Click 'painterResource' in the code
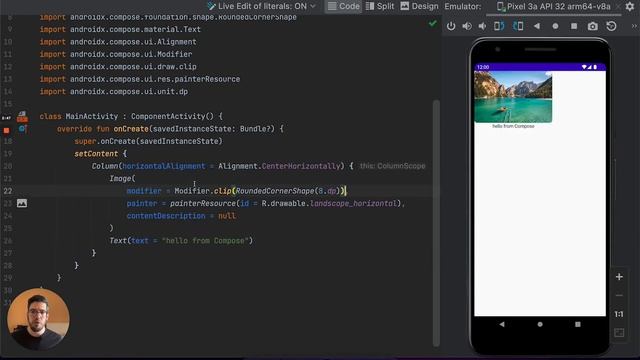 pos(203,203)
